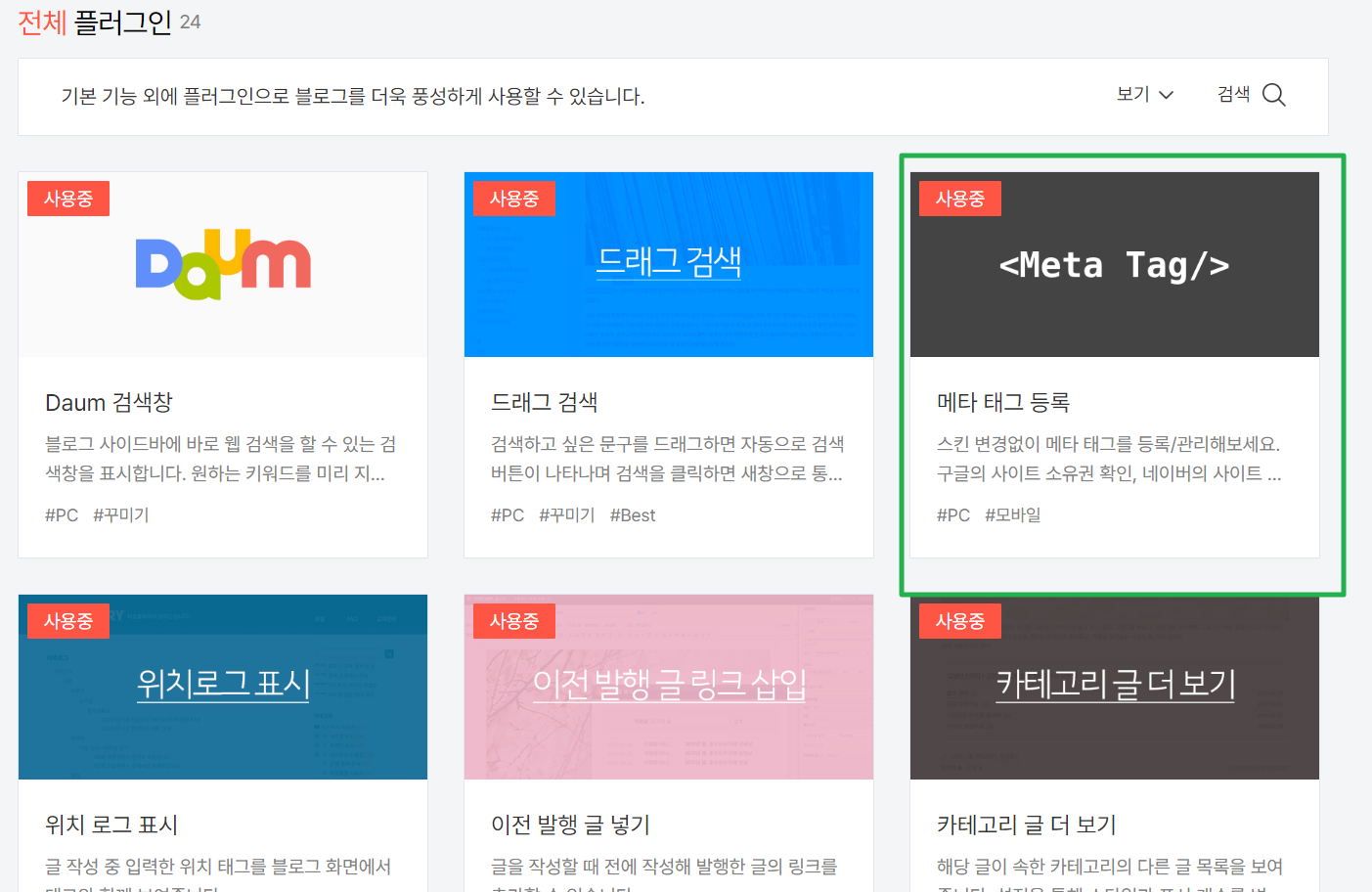Click the 메타 태그 등록 description text
The height and width of the screenshot is (892, 1372).
pyautogui.click(x=1109, y=459)
